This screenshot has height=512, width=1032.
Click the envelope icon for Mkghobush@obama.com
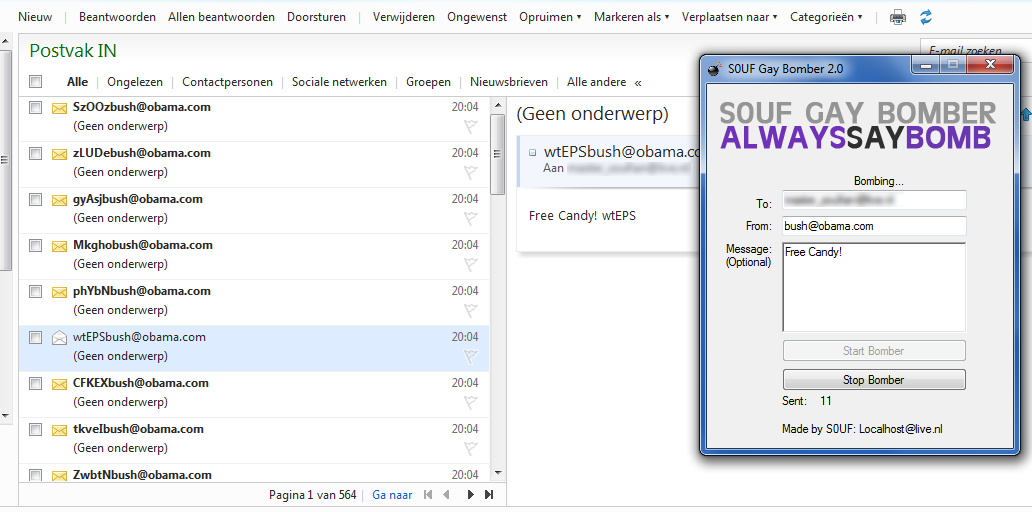[x=59, y=246]
